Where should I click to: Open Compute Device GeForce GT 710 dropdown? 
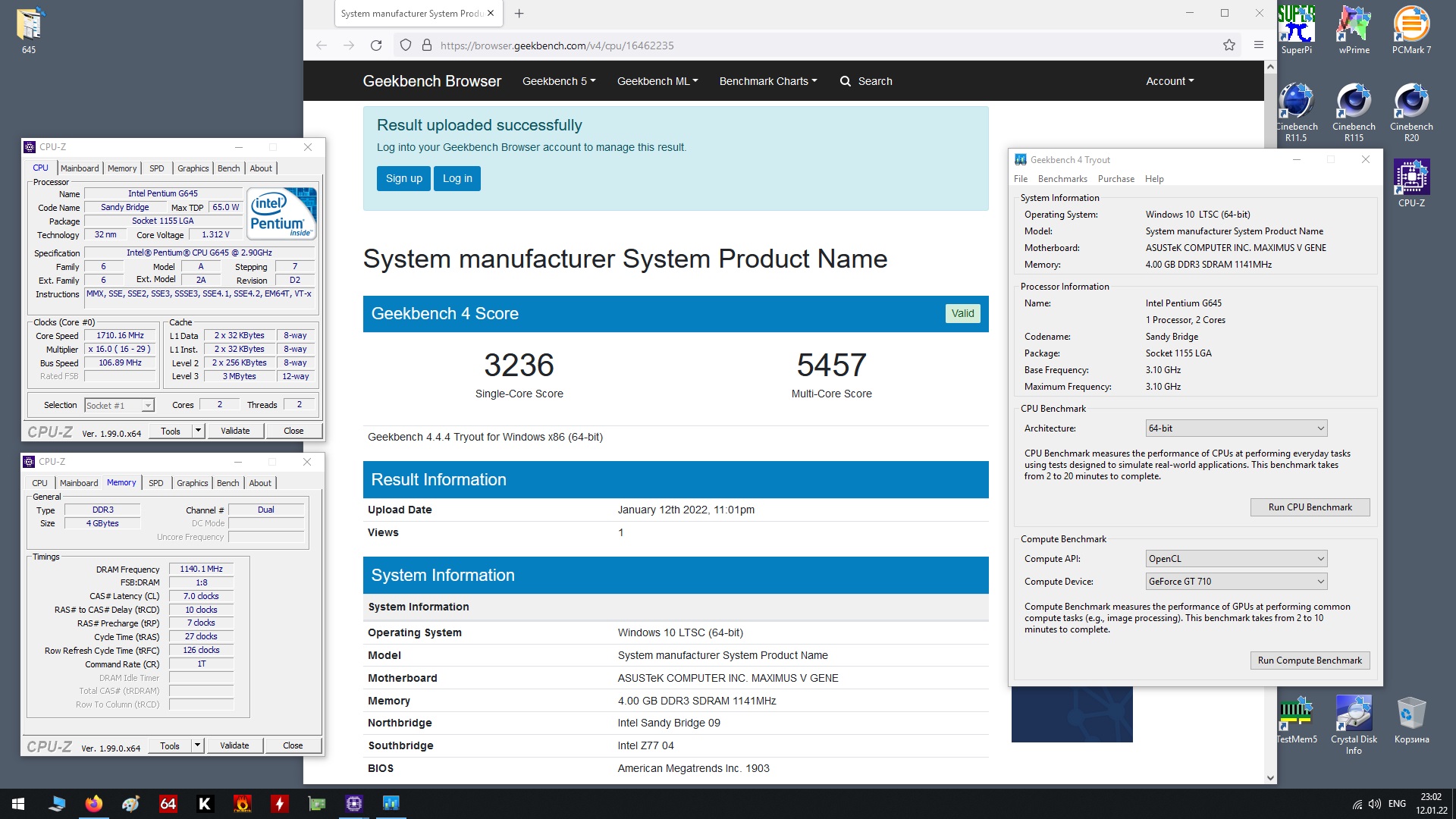[x=1236, y=582]
